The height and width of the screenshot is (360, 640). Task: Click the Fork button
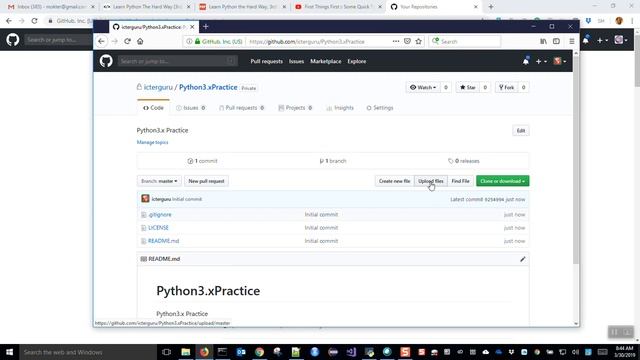507,87
